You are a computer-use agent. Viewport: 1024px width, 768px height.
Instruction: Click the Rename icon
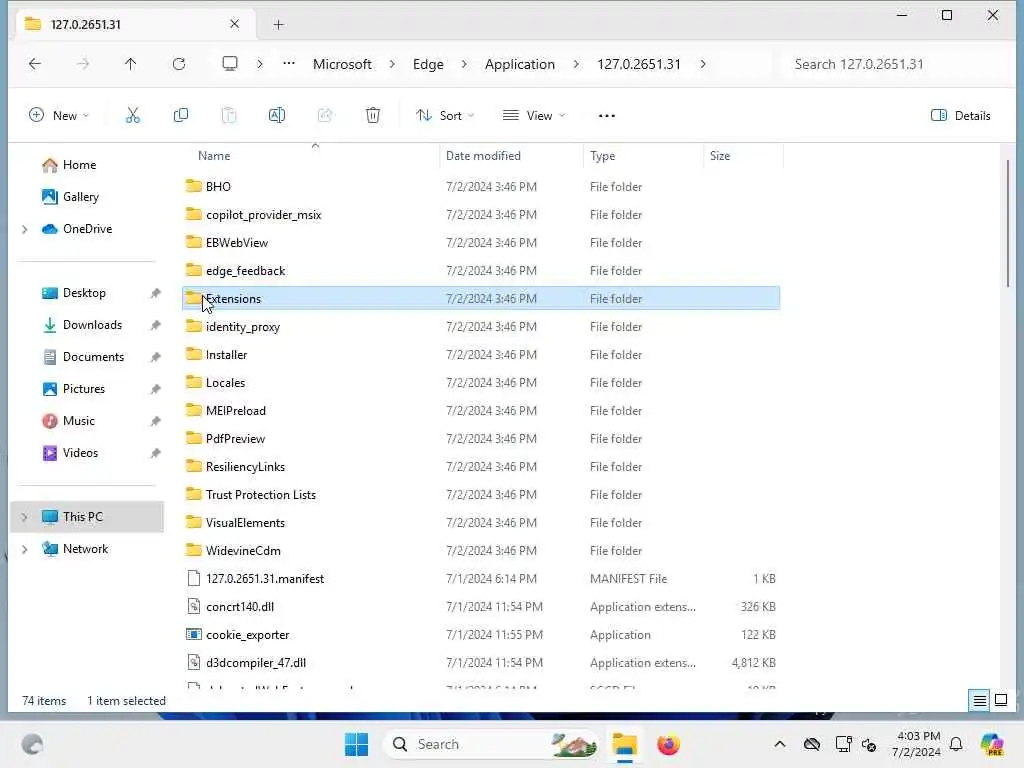(277, 116)
